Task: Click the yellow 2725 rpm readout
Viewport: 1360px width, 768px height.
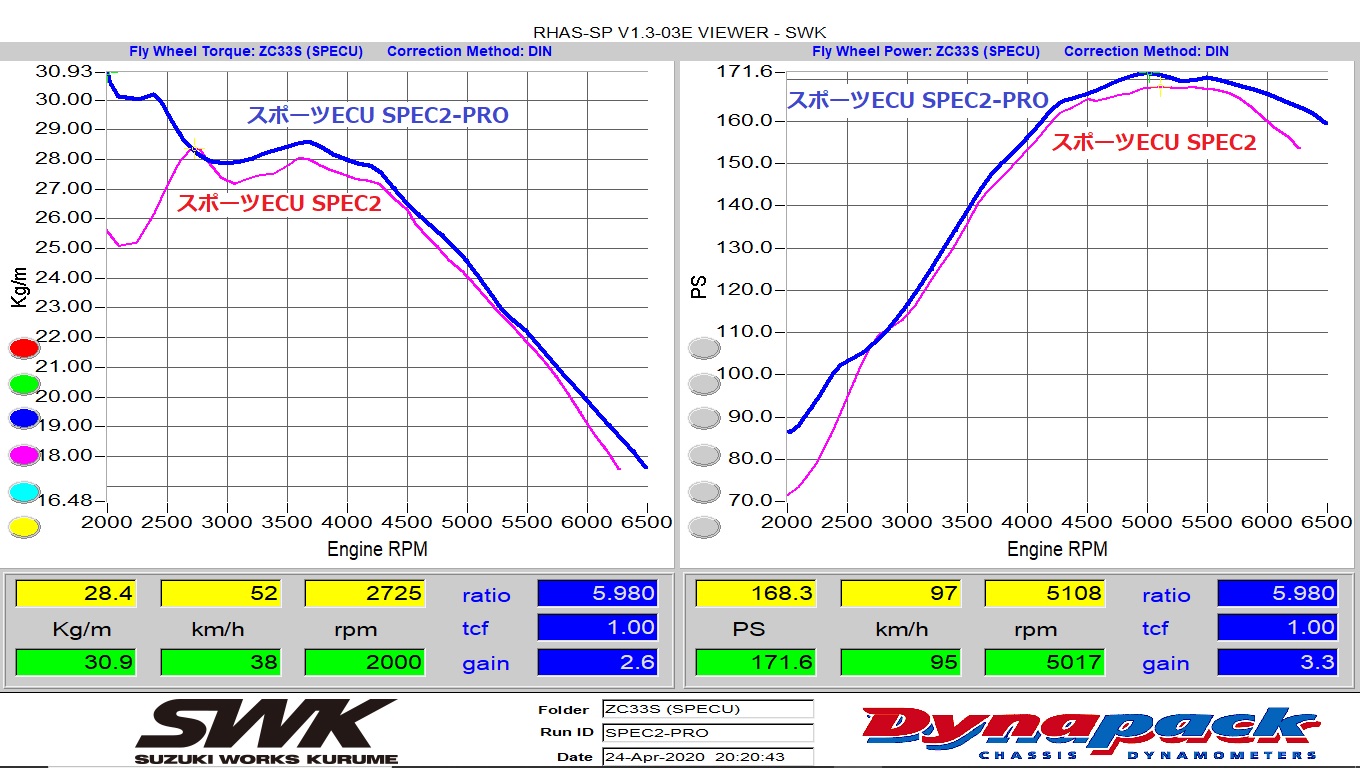Action: point(364,593)
